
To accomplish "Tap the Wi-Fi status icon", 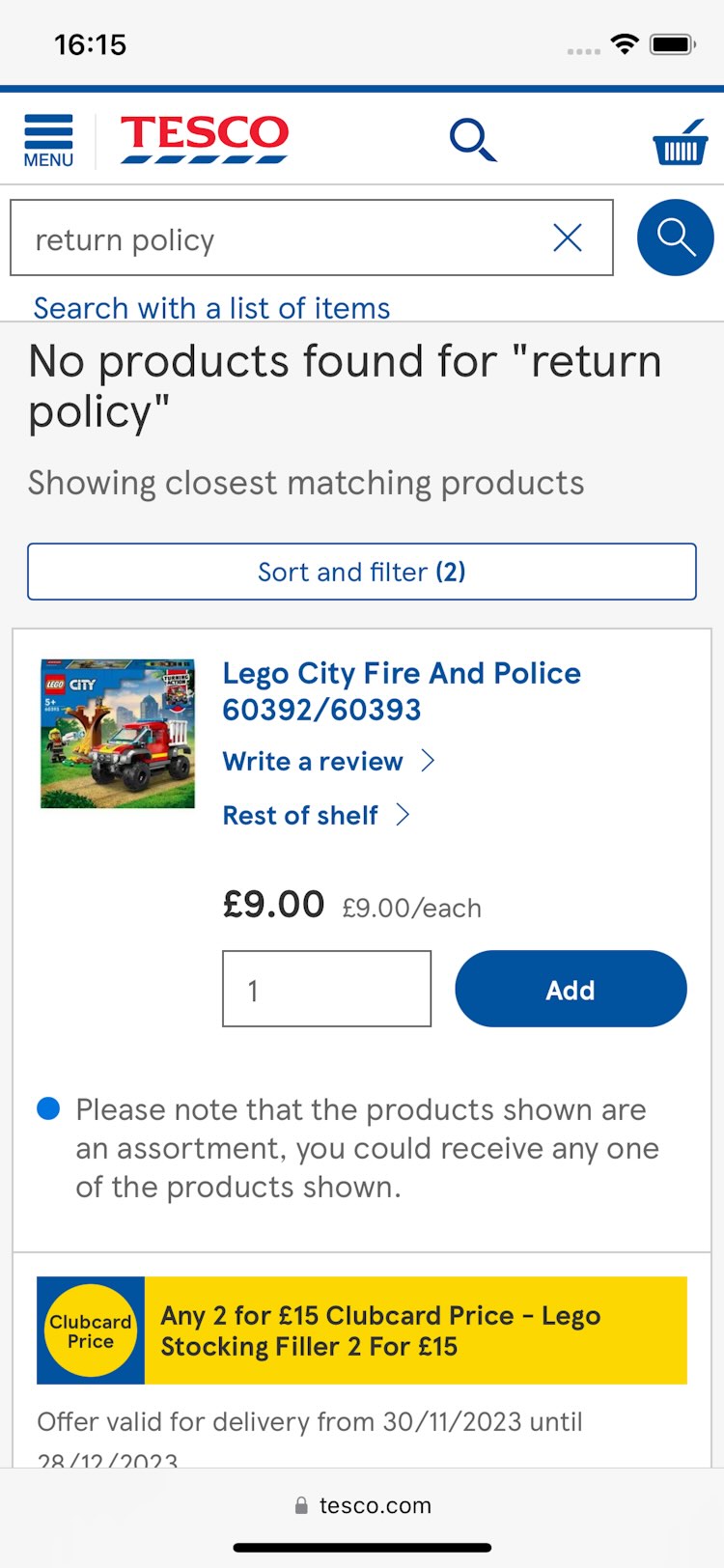I will click(625, 43).
